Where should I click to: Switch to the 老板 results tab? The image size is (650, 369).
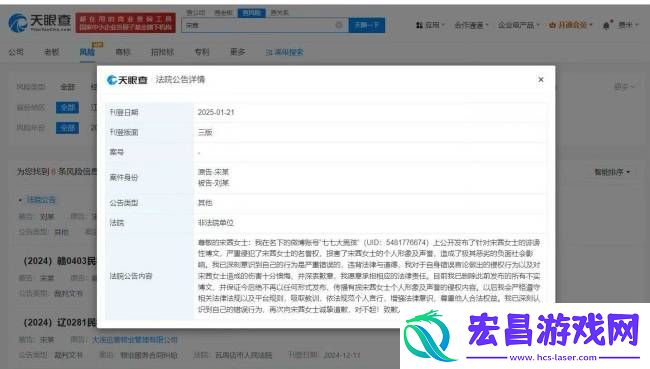[51, 52]
